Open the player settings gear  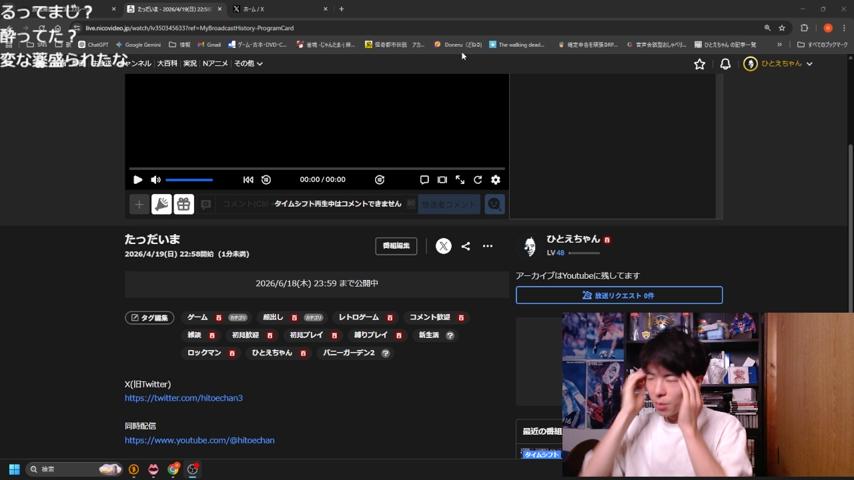[496, 180]
